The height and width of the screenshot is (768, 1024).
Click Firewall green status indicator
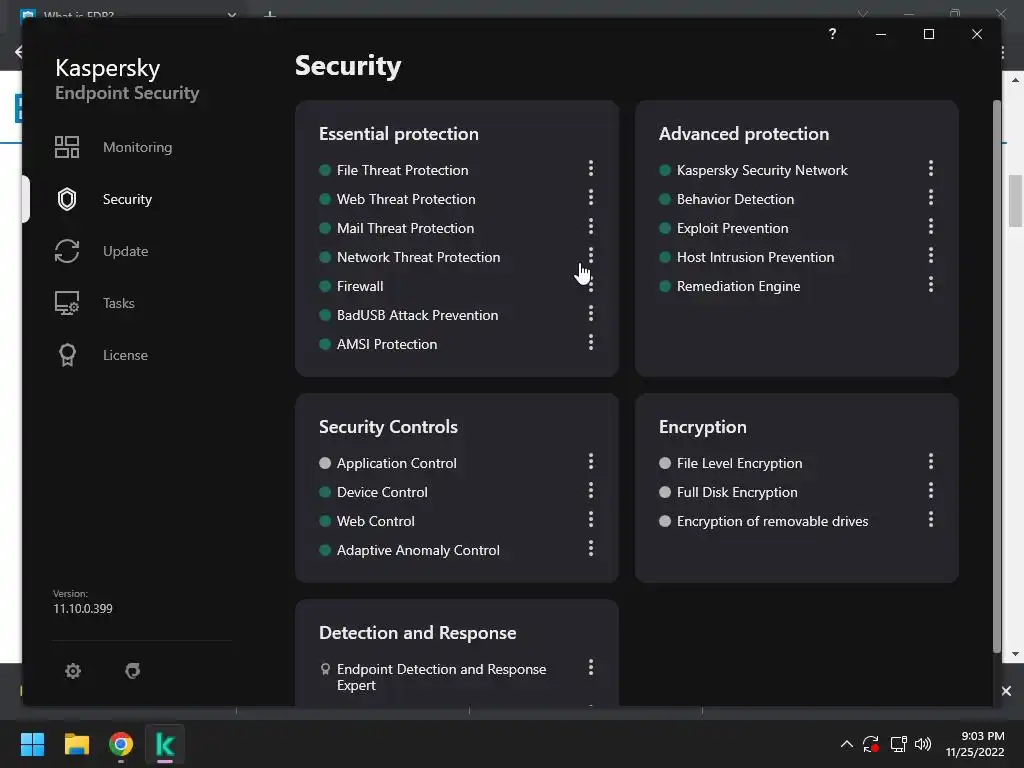(325, 286)
